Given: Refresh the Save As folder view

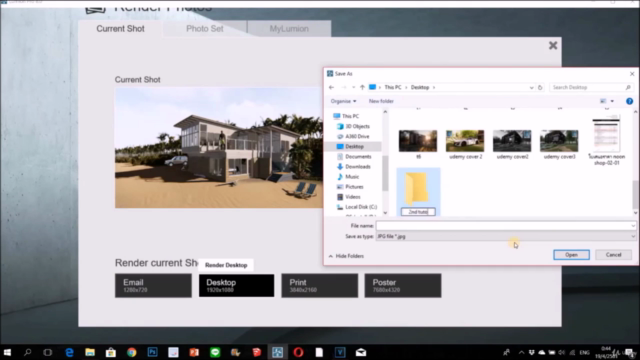Looking at the screenshot, I should point(540,87).
